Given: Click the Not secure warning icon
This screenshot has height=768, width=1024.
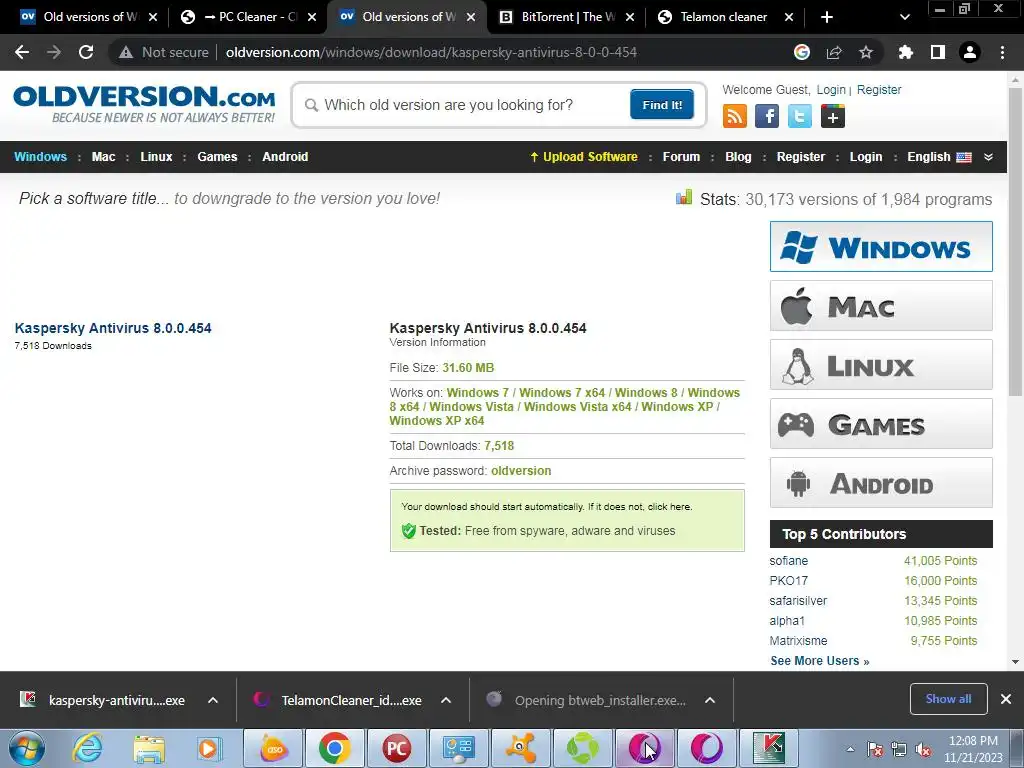Looking at the screenshot, I should pos(125,52).
